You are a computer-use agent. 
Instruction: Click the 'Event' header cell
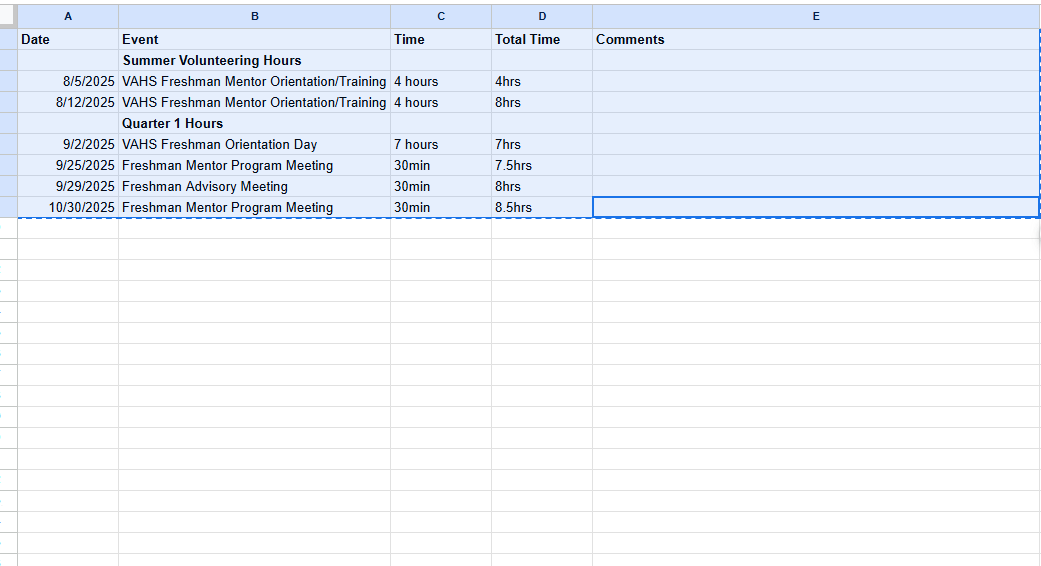(254, 39)
